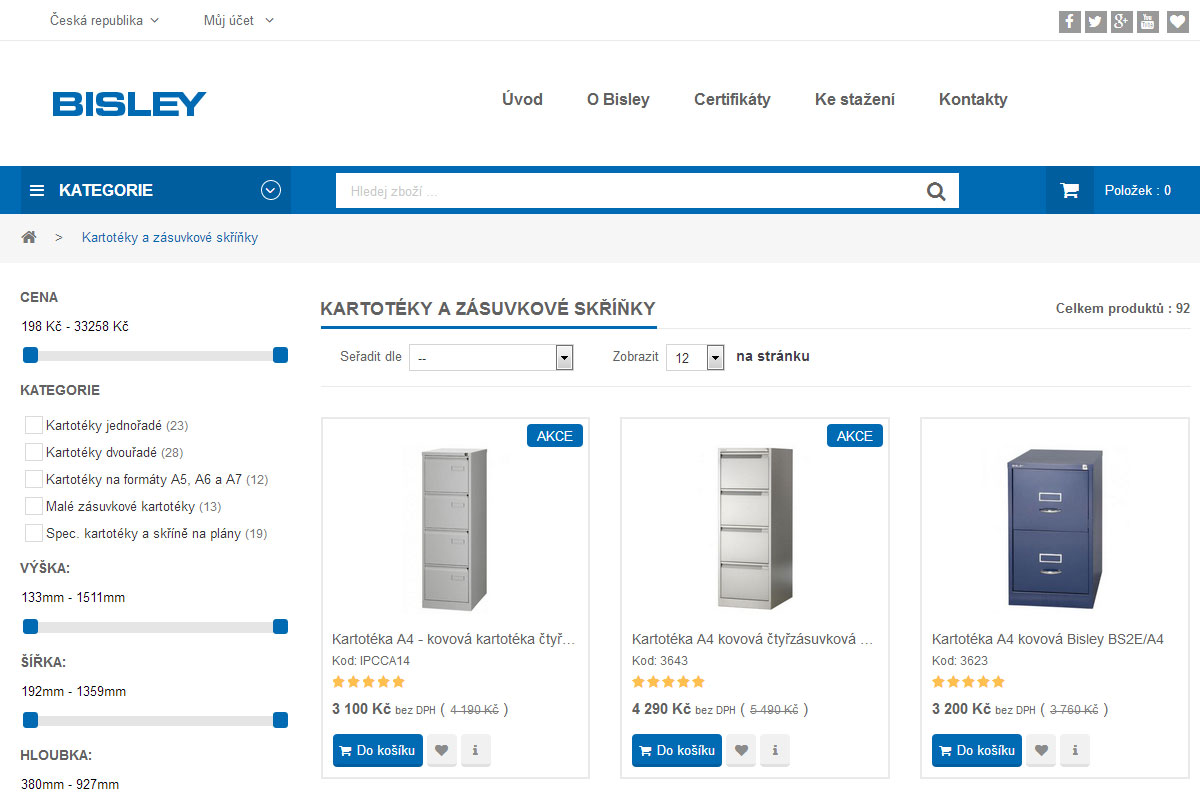Click the maximum Šířka slider handle
Screen dimensions: 1200x800
coord(280,720)
